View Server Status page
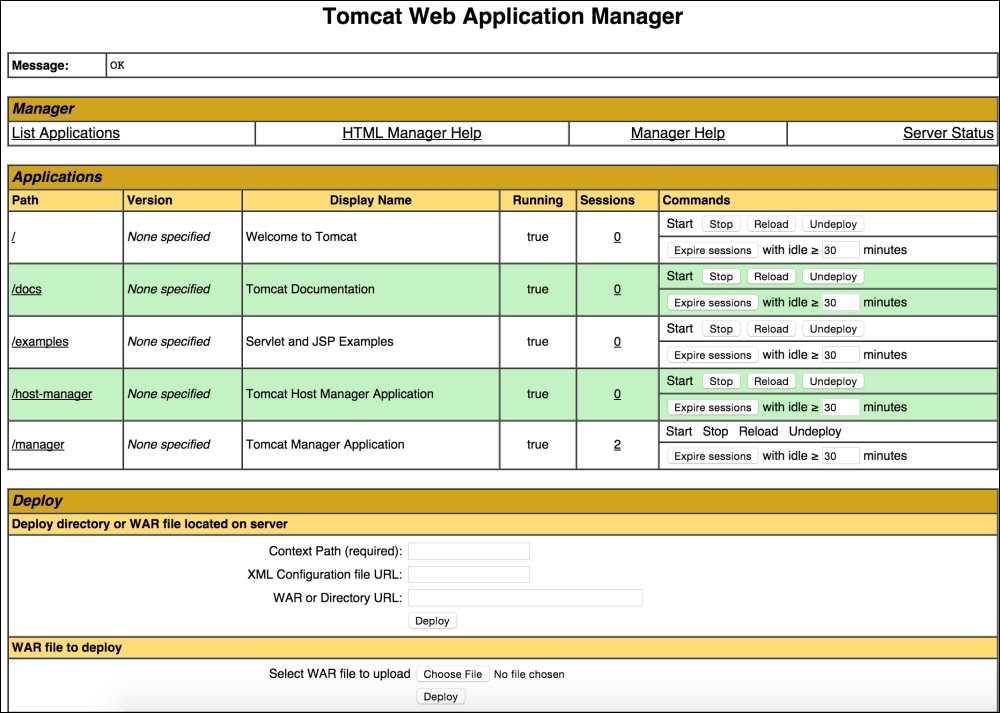Viewport: 1000px width, 713px height. click(948, 133)
